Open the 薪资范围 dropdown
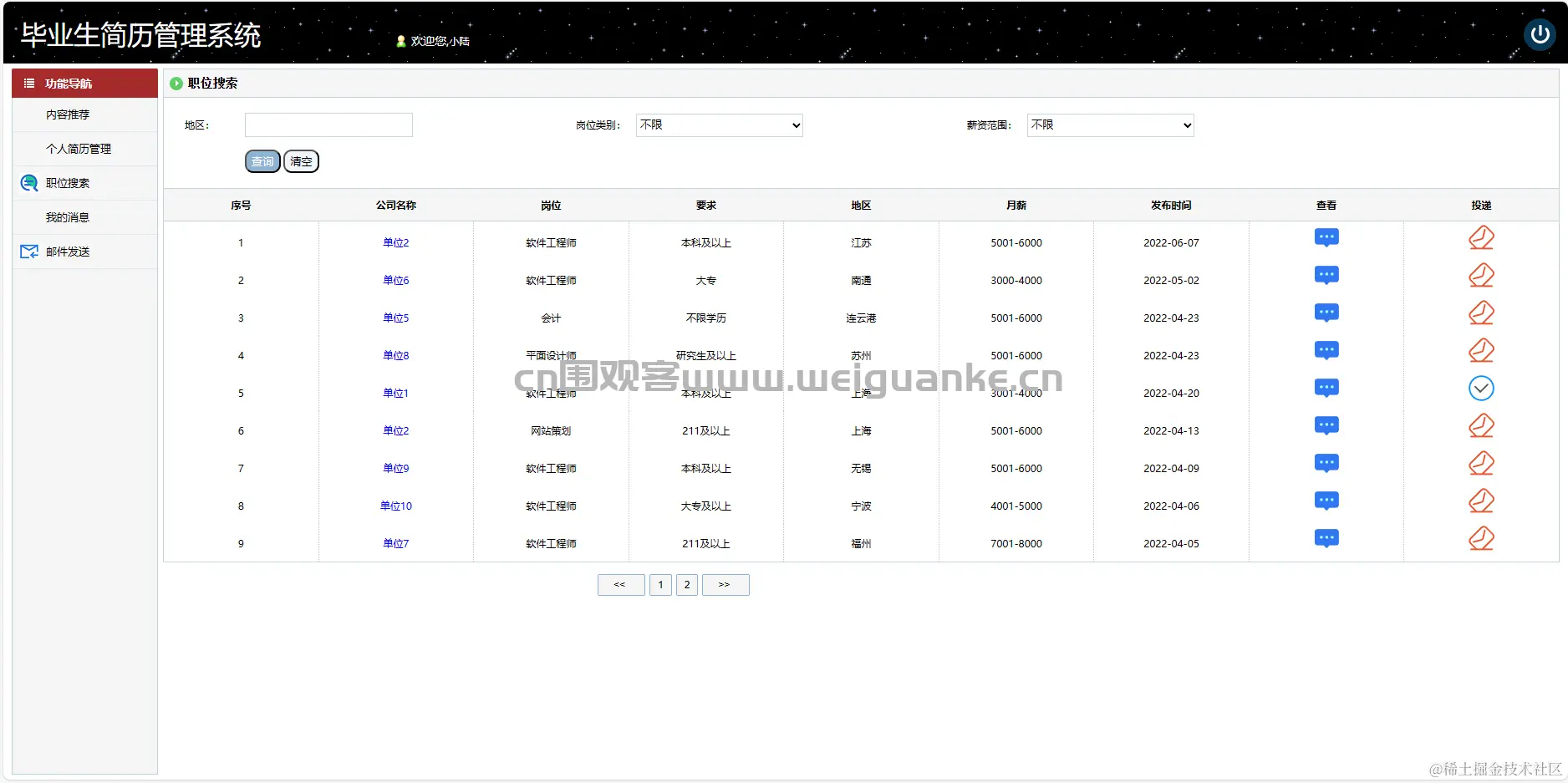Screen dimensions: 1568x783 tap(1110, 125)
